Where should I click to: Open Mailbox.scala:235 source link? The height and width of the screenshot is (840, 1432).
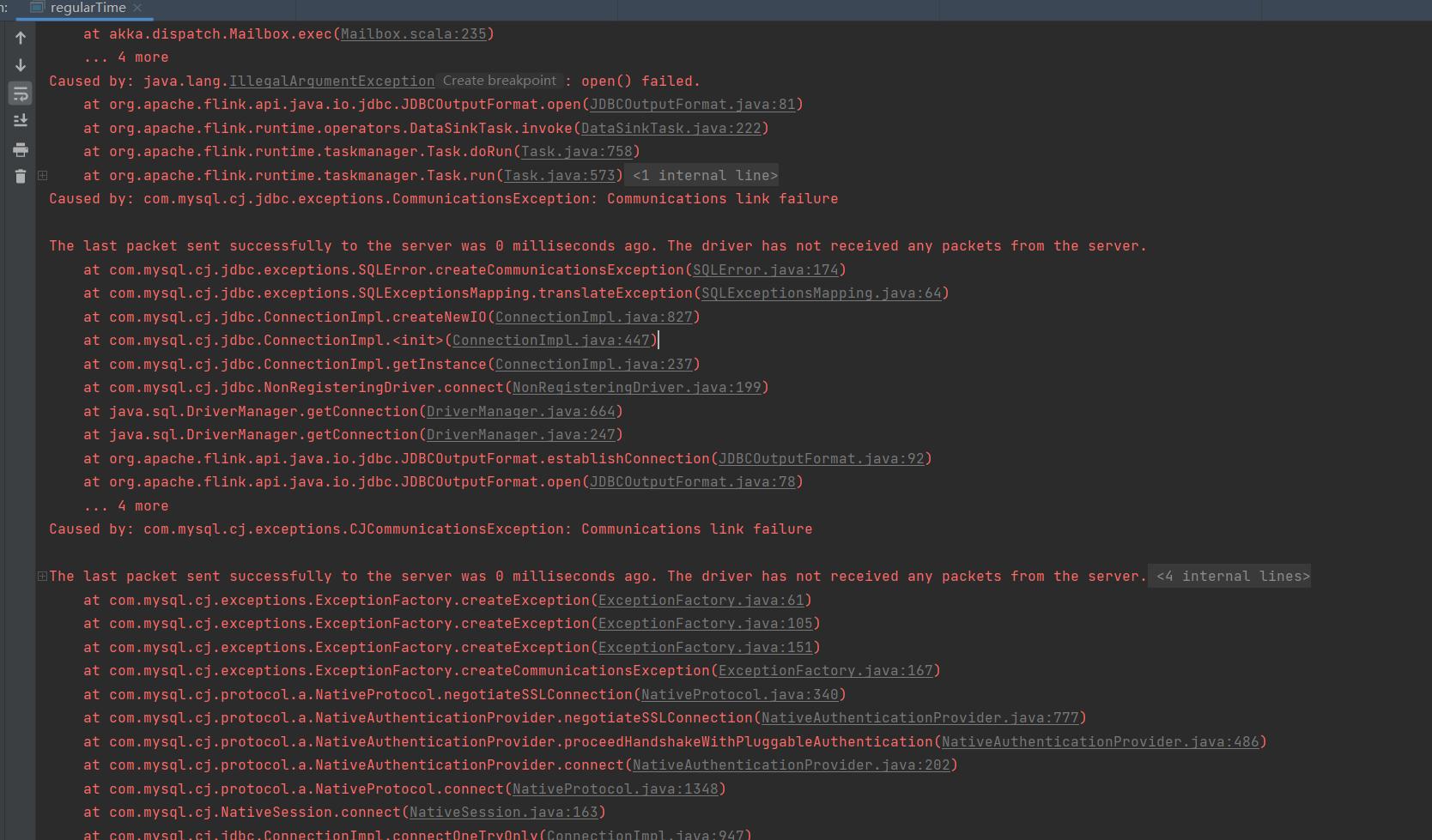pyautogui.click(x=414, y=33)
